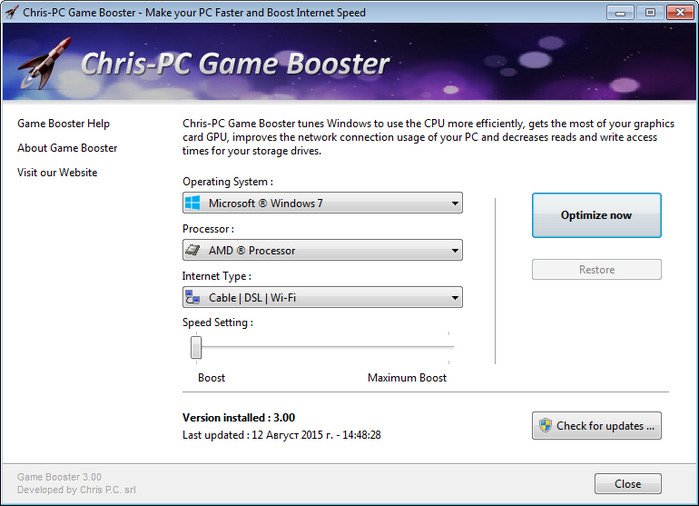The image size is (699, 506).
Task: Click the Close button at bottom
Action: coord(628,484)
